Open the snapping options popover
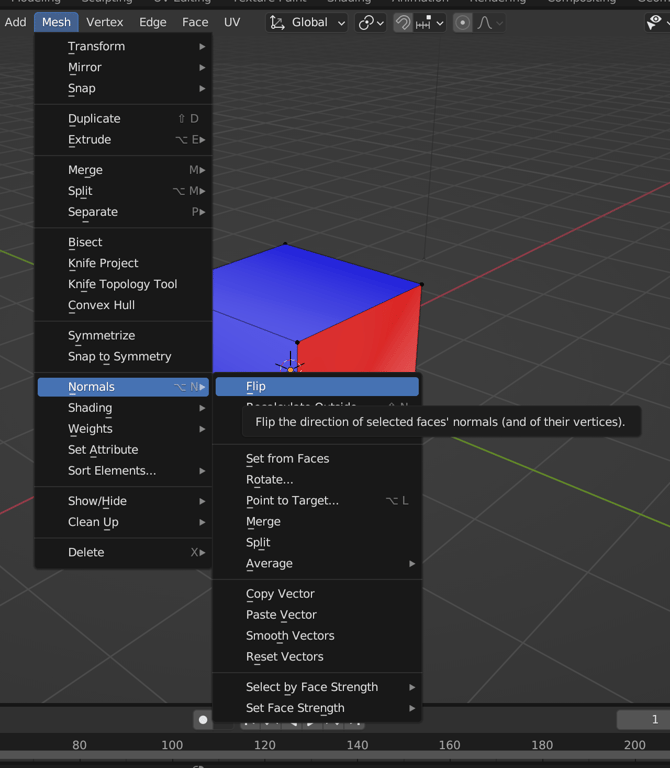Viewport: 670px width, 768px height. pos(430,23)
